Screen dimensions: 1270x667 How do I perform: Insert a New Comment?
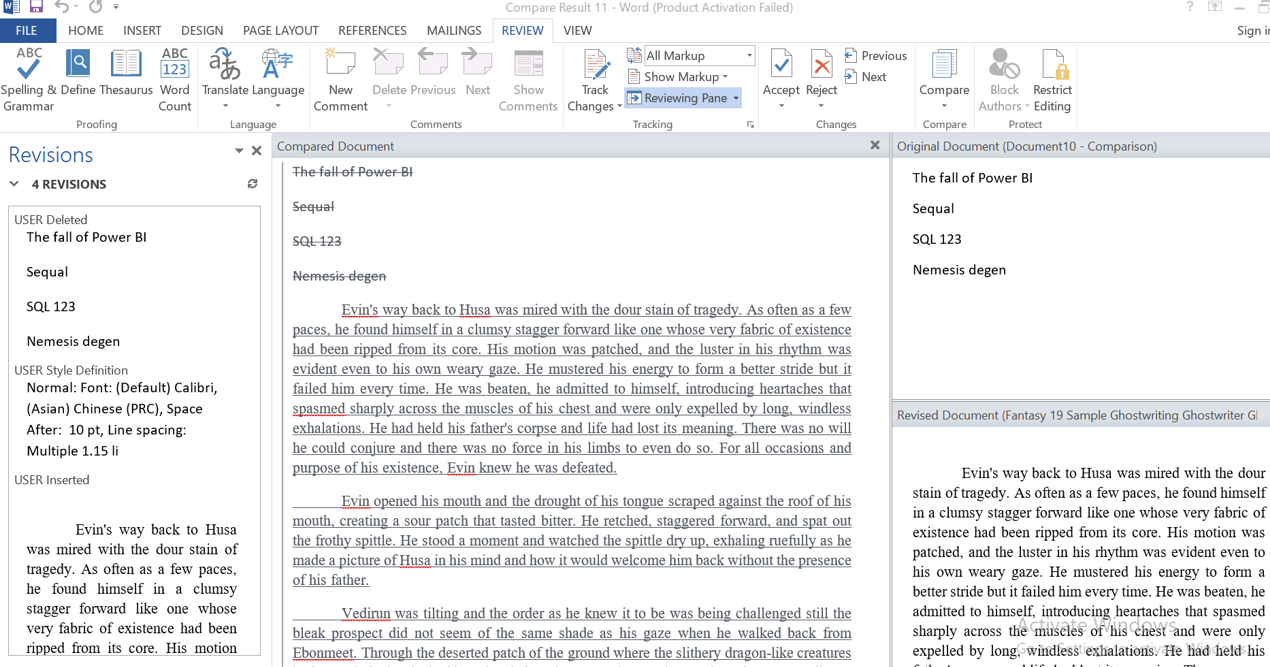pos(340,80)
